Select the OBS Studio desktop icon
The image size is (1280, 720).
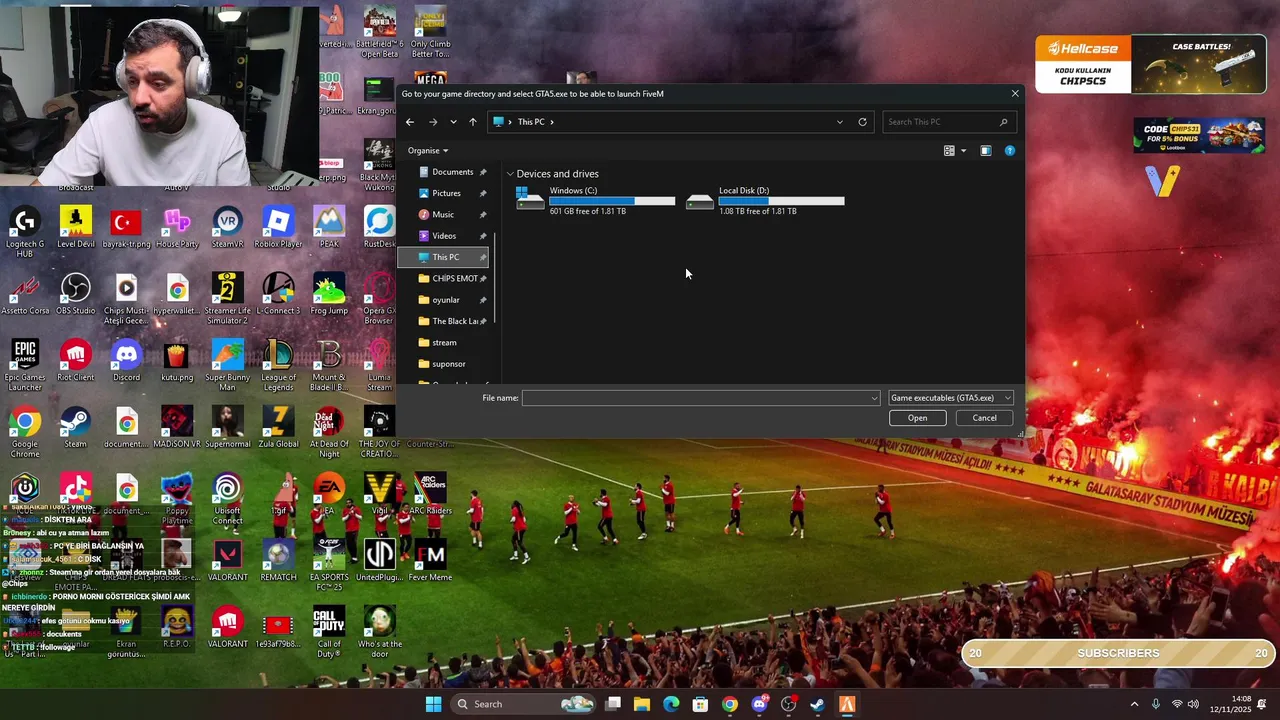click(x=76, y=294)
